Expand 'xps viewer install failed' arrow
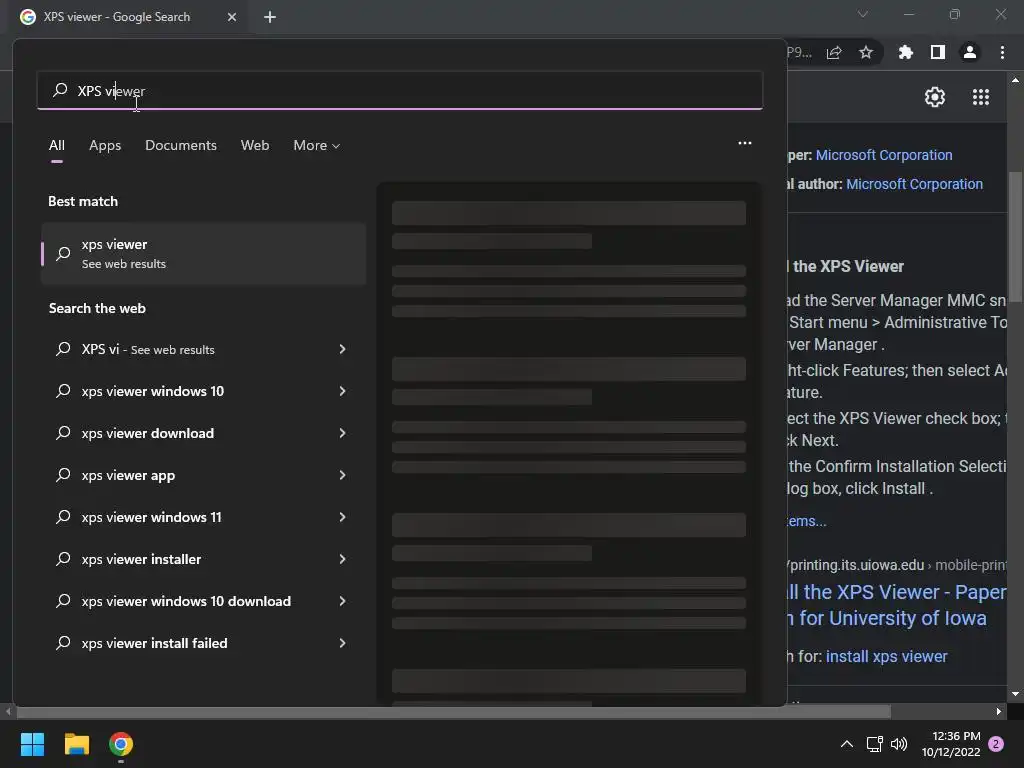 click(342, 643)
